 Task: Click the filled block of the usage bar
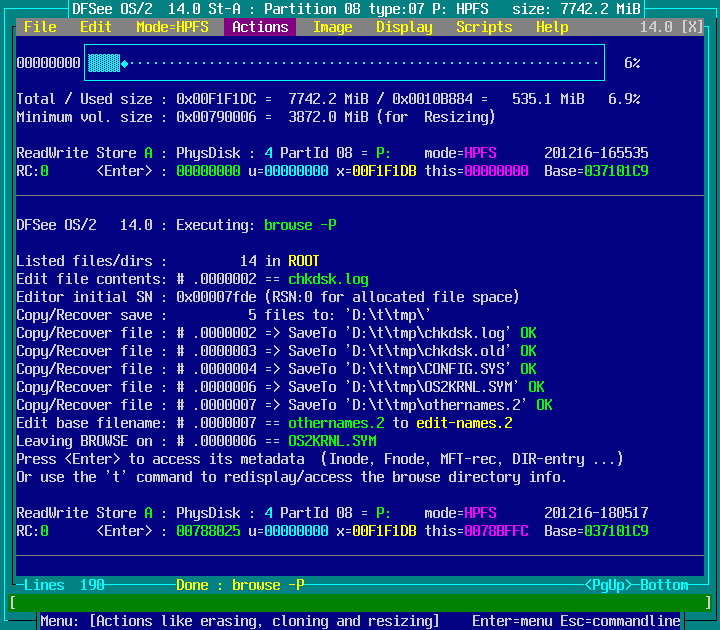(103, 63)
